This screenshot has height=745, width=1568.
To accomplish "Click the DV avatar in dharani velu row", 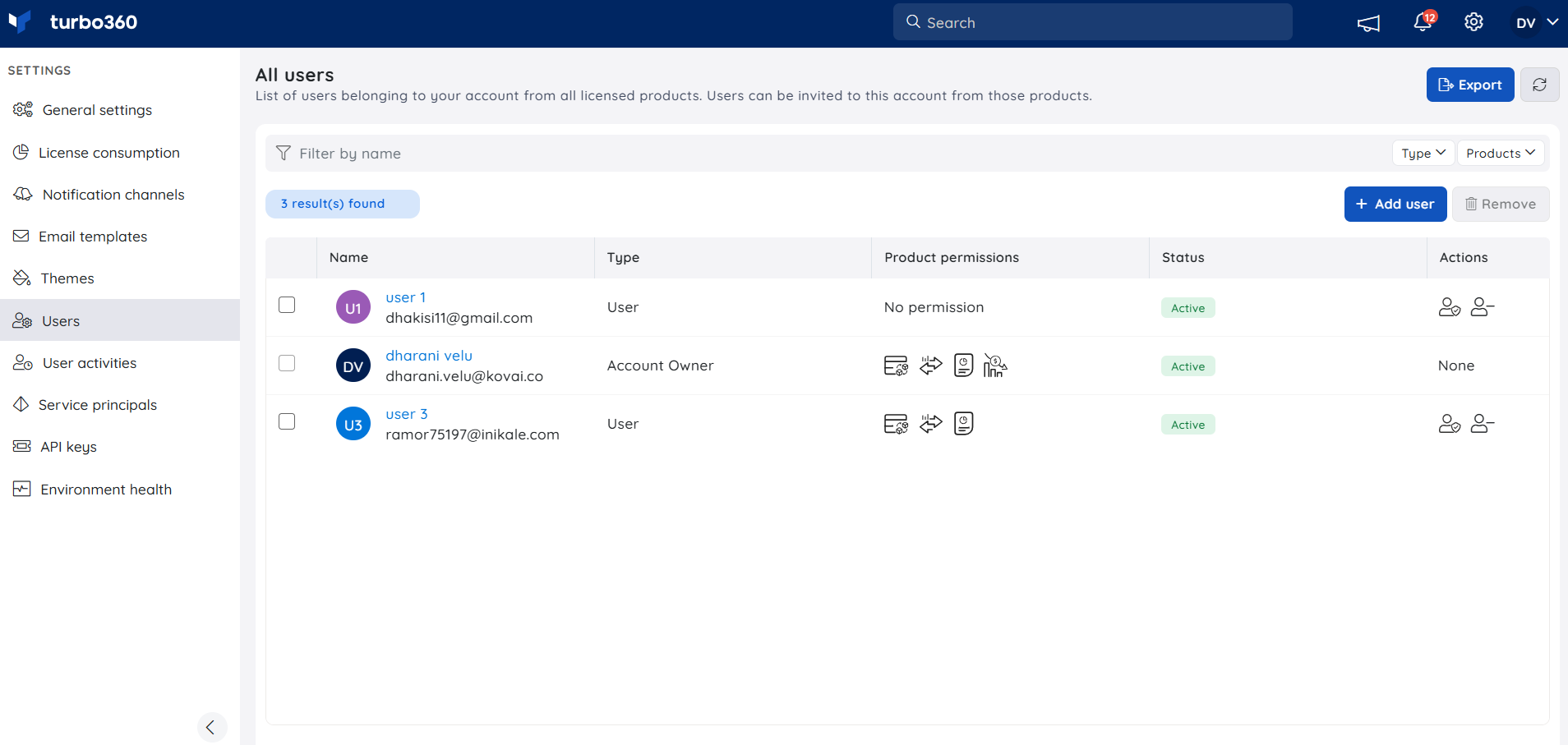I will click(353, 366).
